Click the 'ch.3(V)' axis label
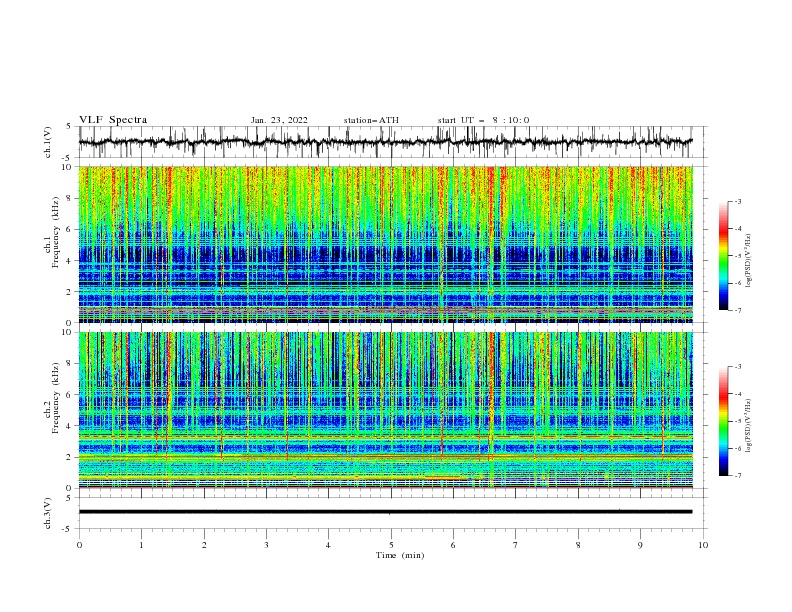 coord(48,514)
